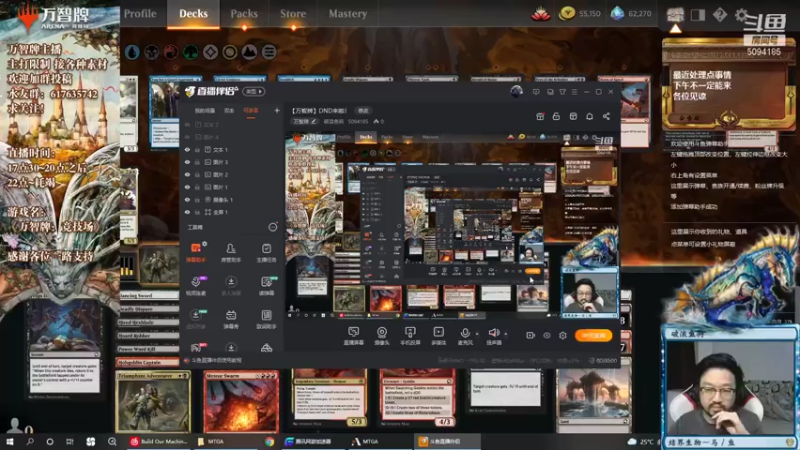800x450 pixels.
Task: Hide the 全屏 1 layer
Action: tap(187, 212)
